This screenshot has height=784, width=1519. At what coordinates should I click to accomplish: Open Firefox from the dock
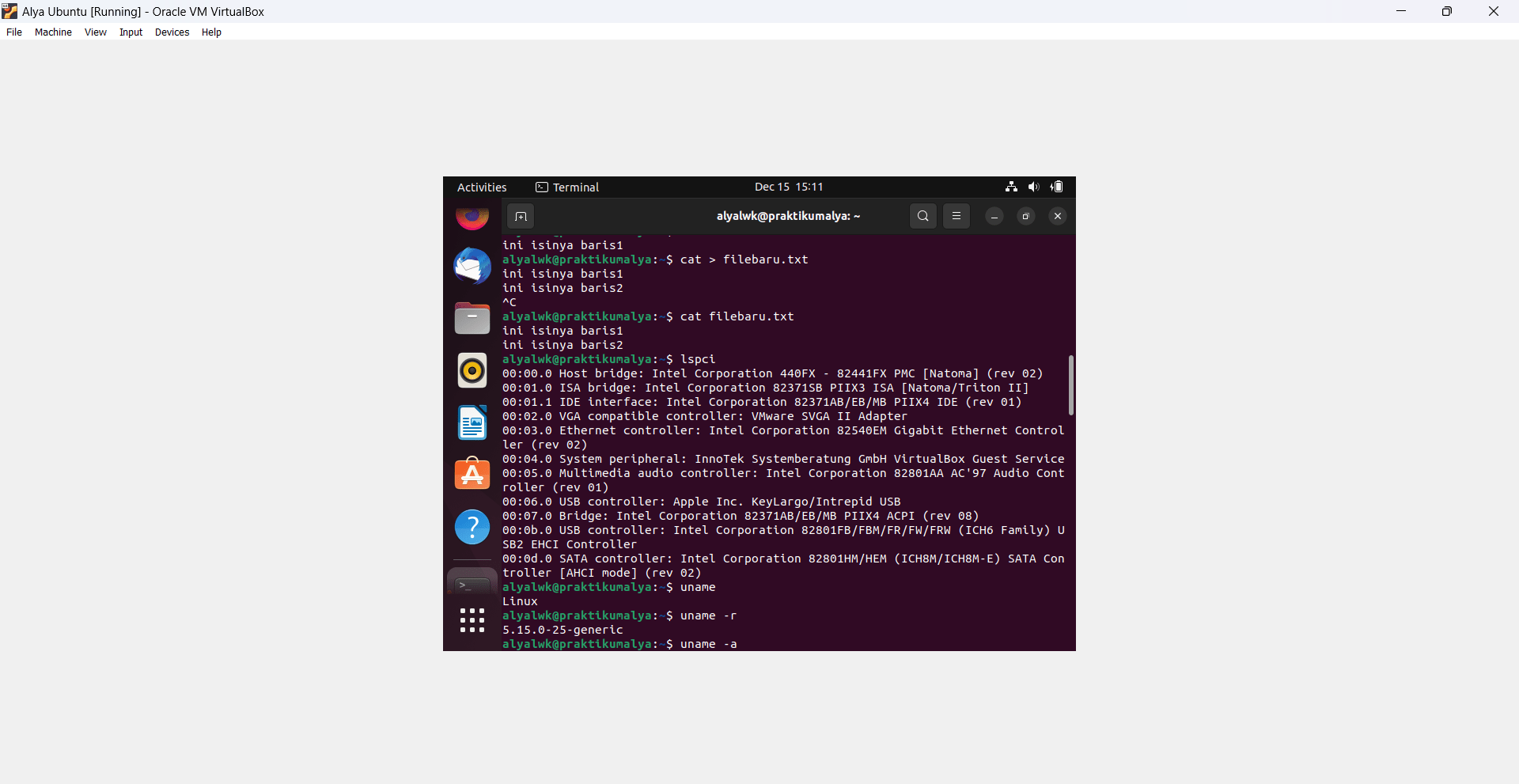click(x=472, y=218)
